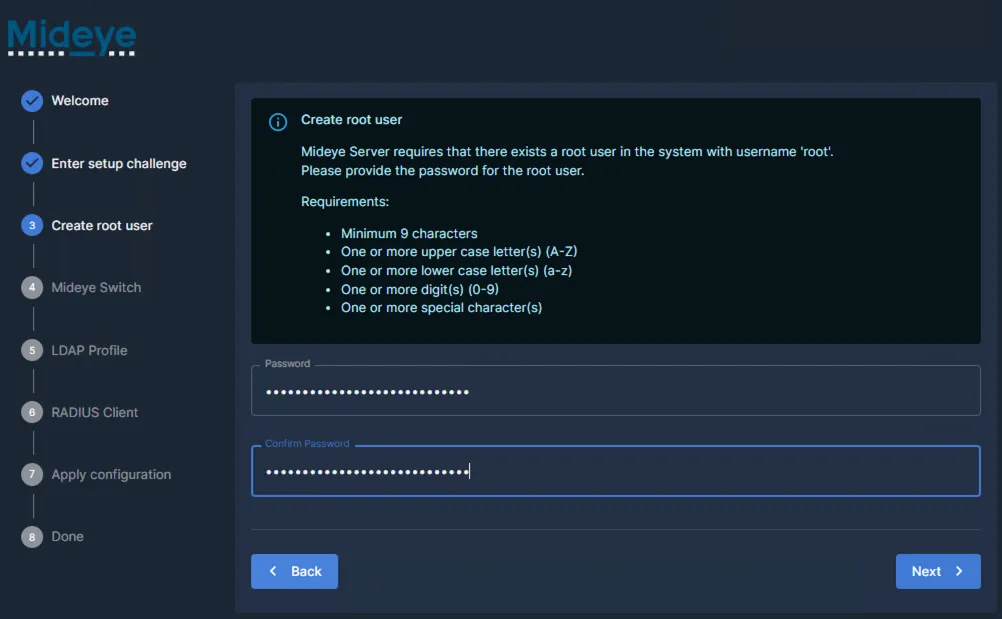Click the step 5 LDAP Profile circle
The width and height of the screenshot is (1002, 619).
pos(30,350)
